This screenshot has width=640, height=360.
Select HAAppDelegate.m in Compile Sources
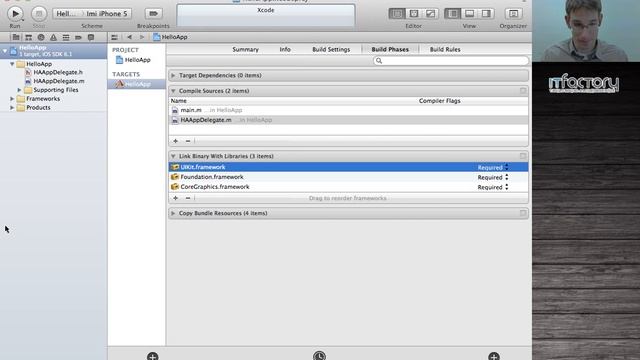pos(349,120)
